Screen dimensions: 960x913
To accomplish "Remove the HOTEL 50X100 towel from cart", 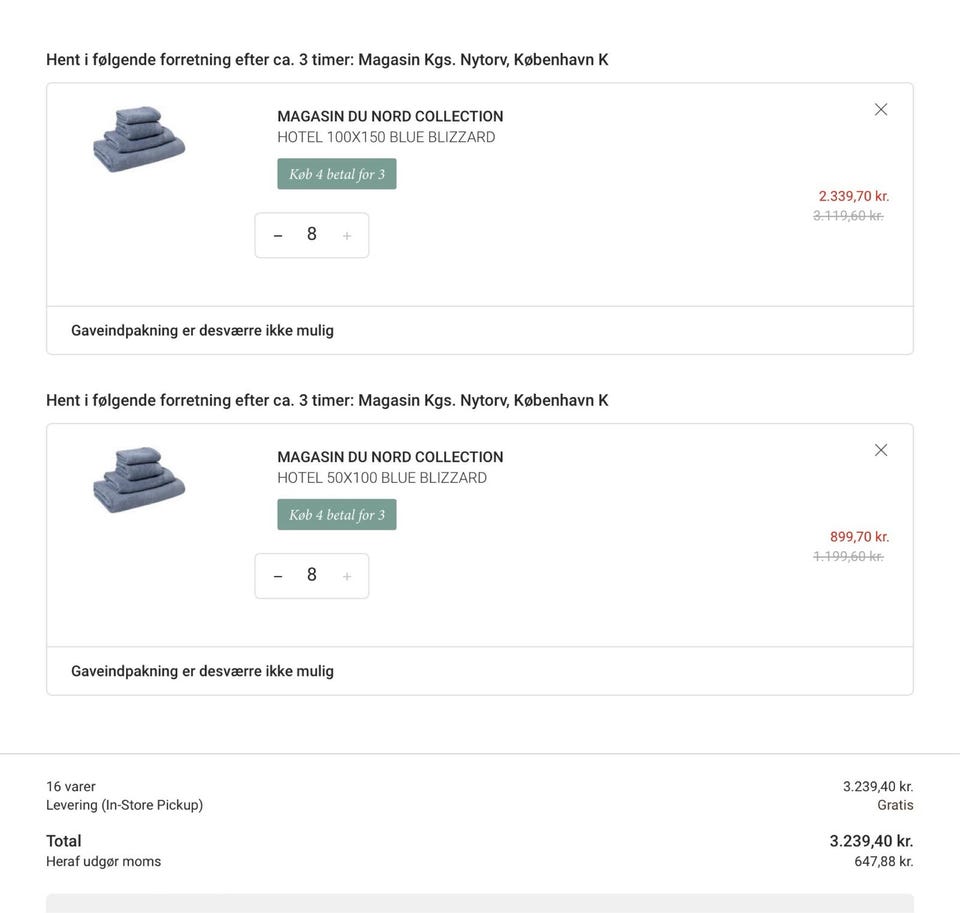I will tap(881, 451).
